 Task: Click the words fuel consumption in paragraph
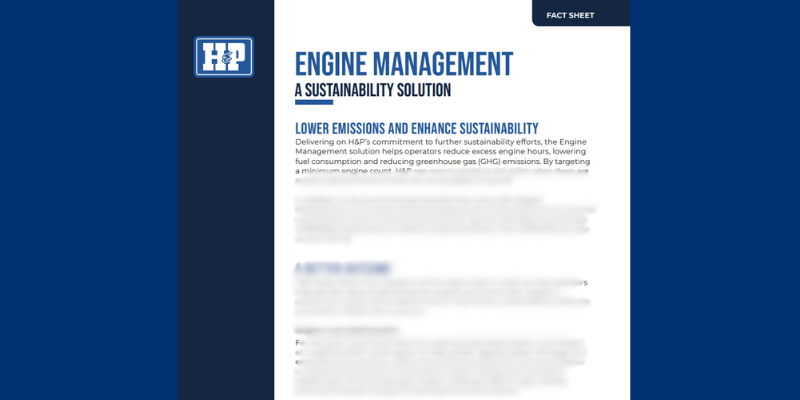[329, 162]
